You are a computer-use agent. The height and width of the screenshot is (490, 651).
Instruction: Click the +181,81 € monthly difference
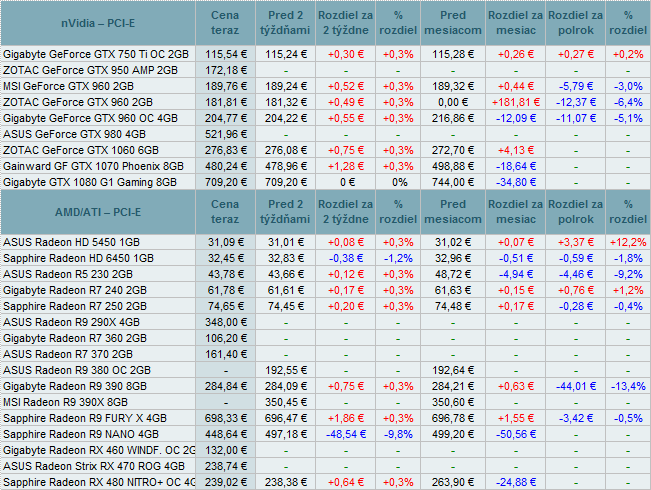click(516, 102)
